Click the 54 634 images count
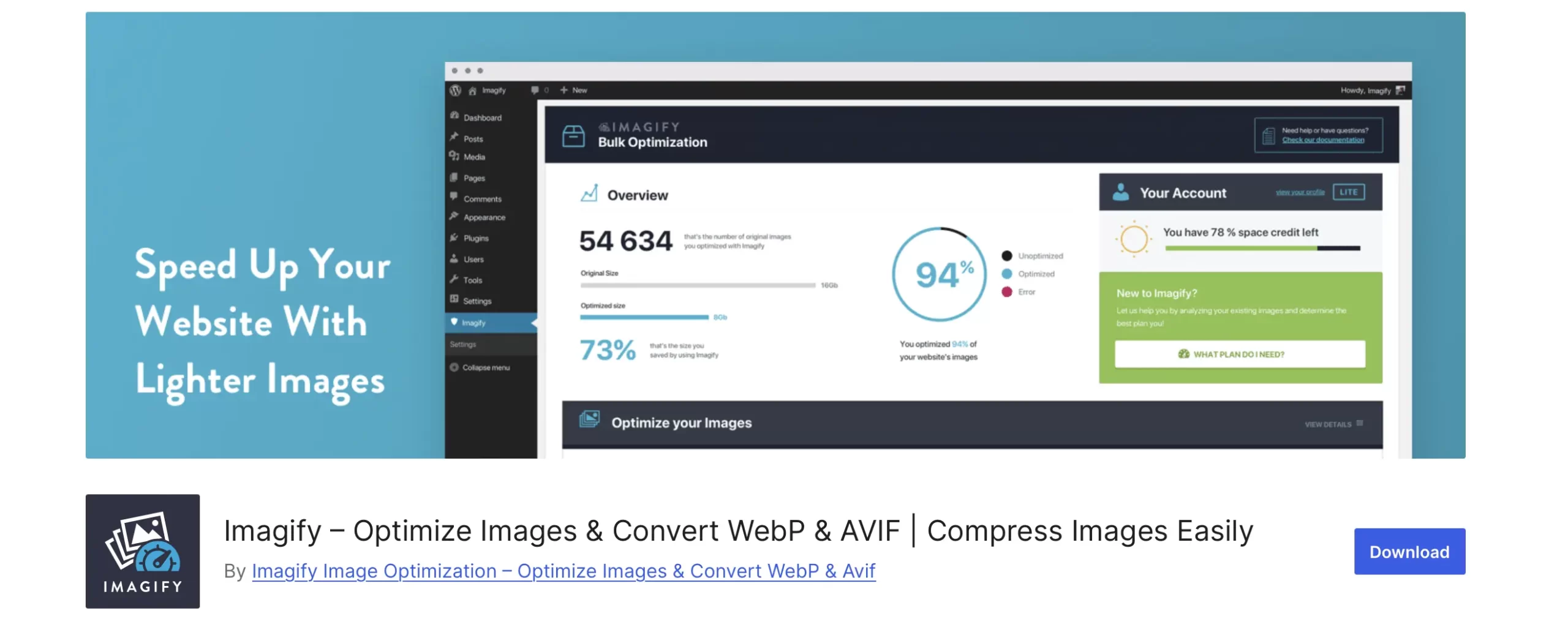Screen dimensions: 1568x627 tap(625, 241)
